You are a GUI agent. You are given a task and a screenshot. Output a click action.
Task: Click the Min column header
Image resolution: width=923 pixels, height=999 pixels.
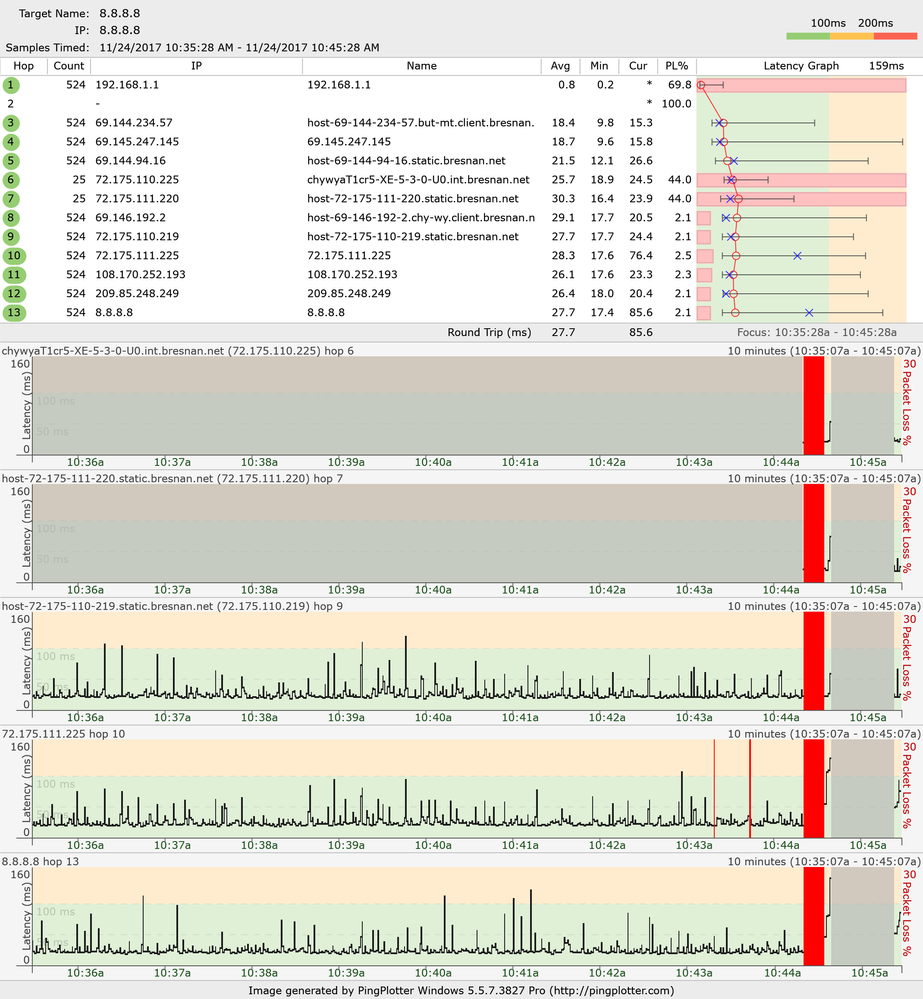tap(599, 66)
